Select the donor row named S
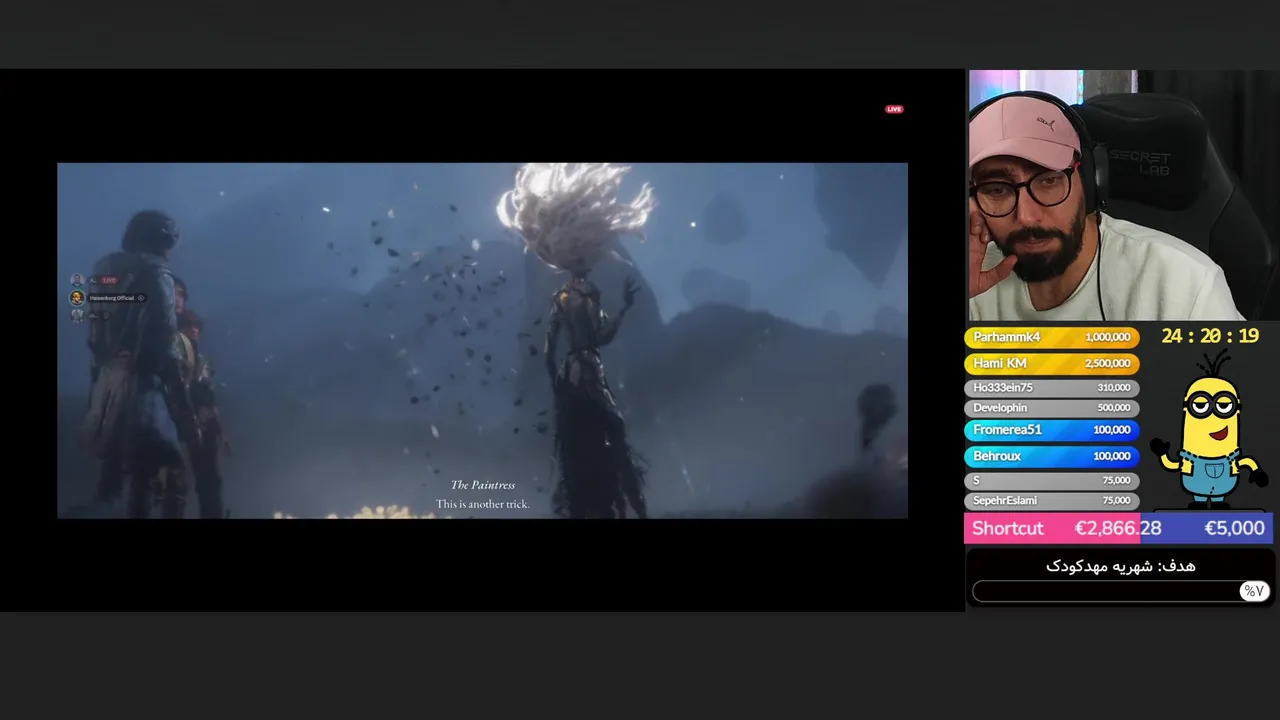This screenshot has height=720, width=1280. point(1051,481)
